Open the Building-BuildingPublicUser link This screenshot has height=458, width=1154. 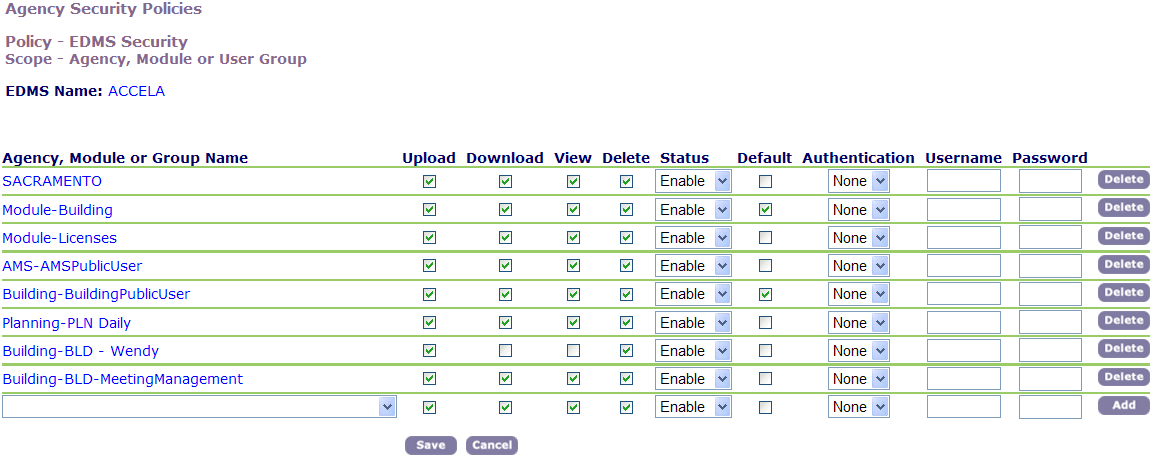click(96, 294)
